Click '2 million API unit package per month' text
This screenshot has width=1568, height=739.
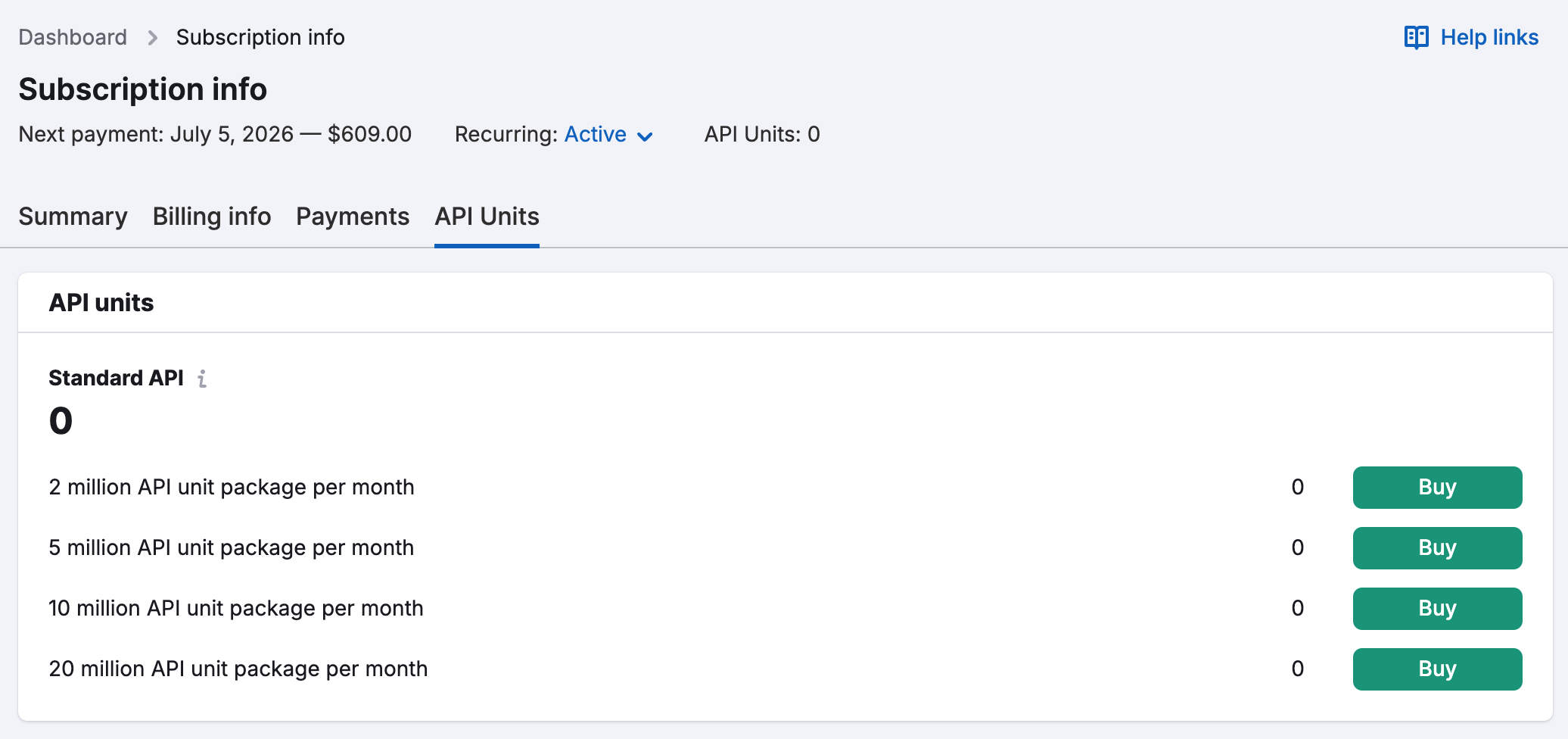(x=232, y=487)
